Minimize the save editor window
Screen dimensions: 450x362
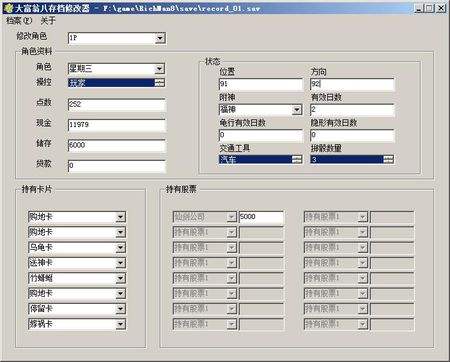[x=419, y=8]
